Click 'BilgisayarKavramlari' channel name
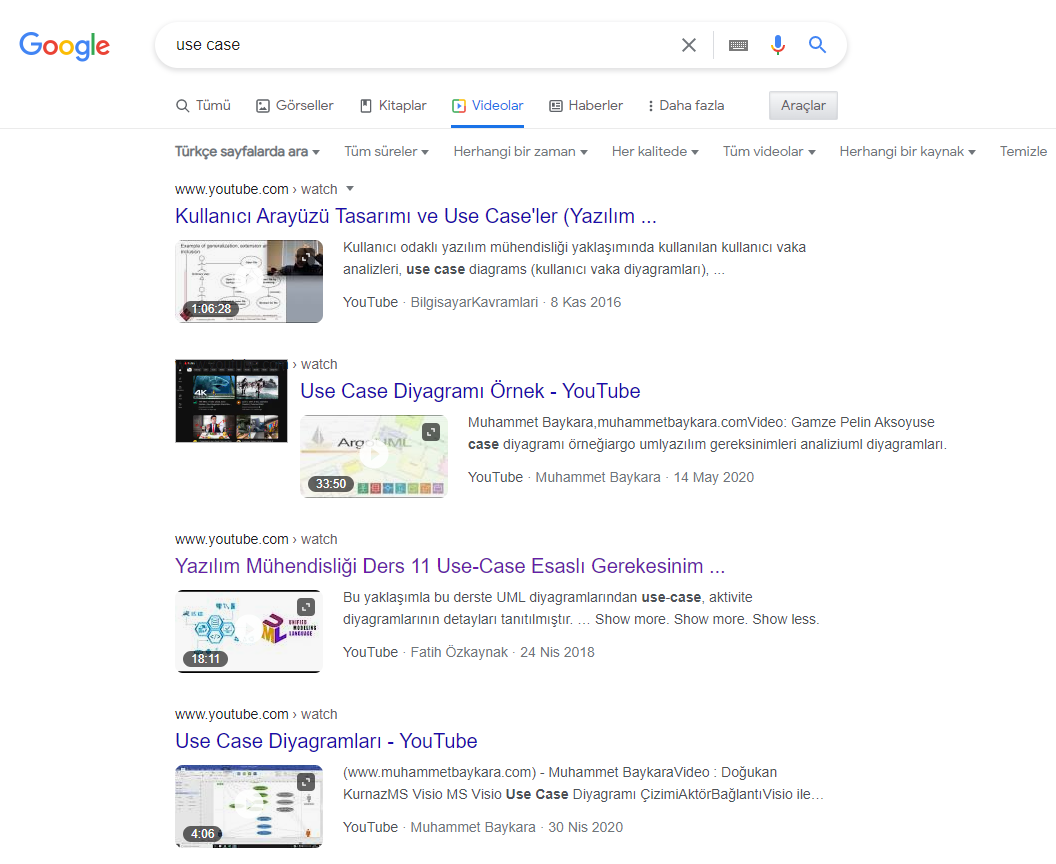Viewport: 1056px width, 864px height. (x=474, y=302)
